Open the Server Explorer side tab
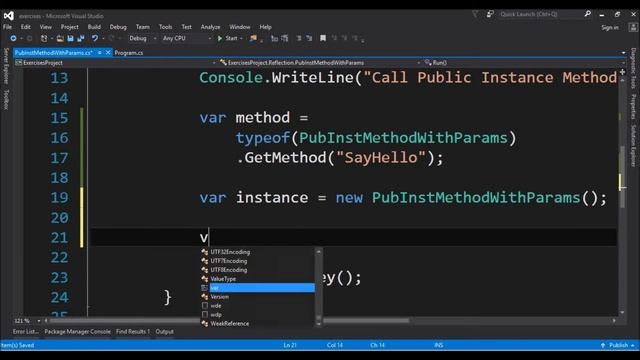Screen dimensions: 640x360 click(x=6, y=66)
